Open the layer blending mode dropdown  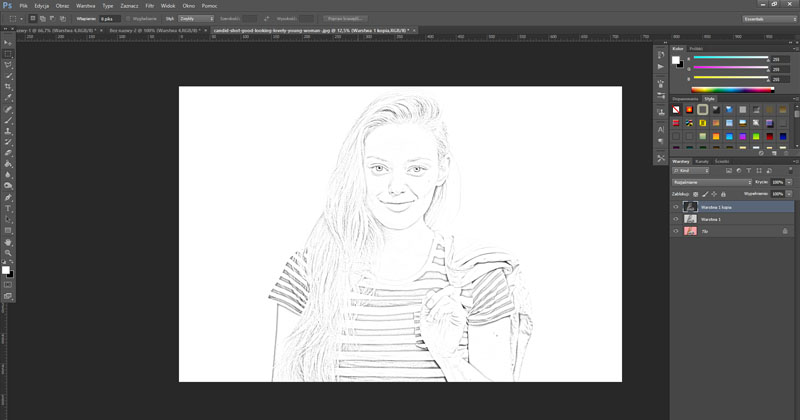(x=711, y=183)
